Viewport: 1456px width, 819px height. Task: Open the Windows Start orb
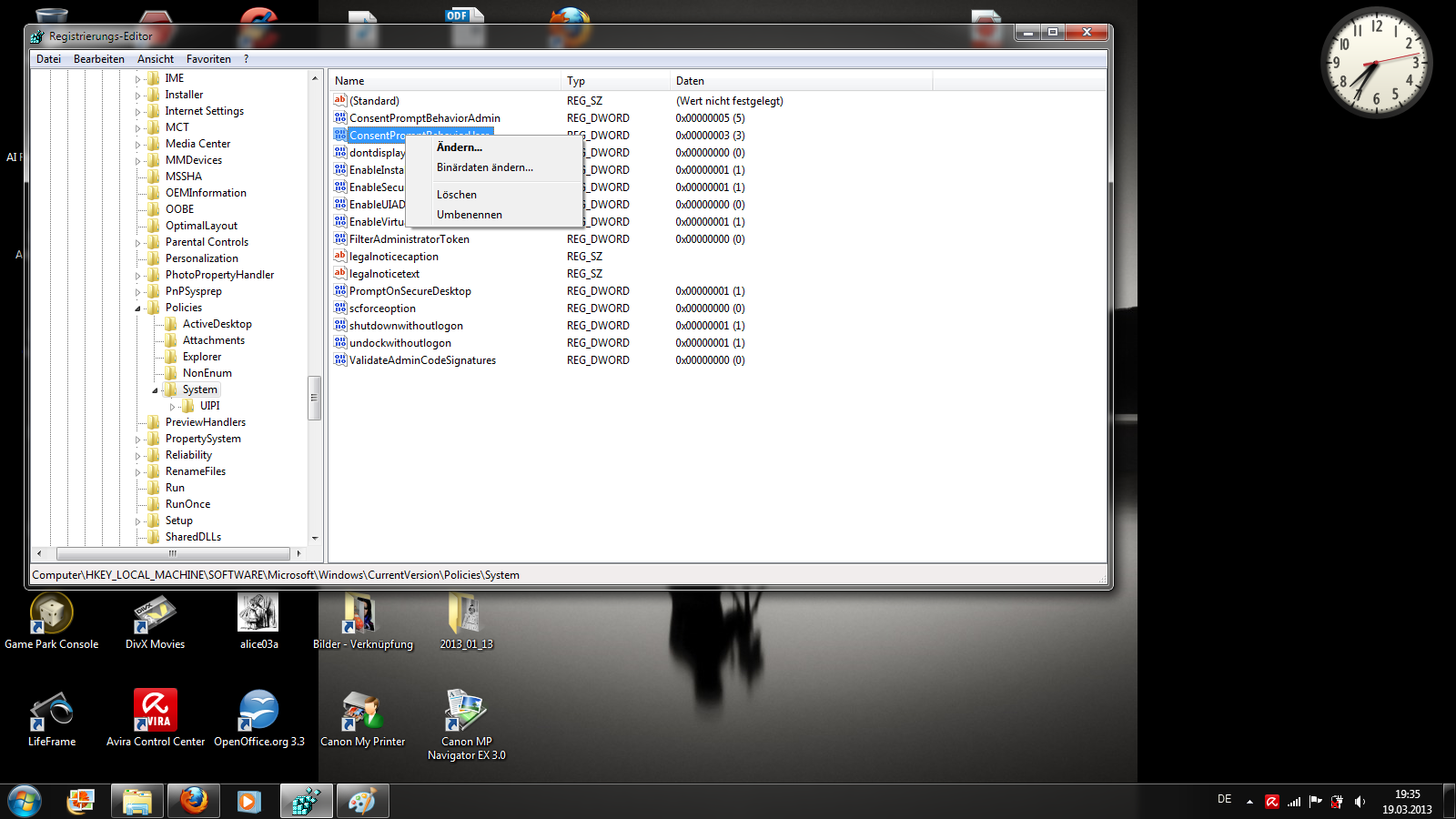point(25,802)
